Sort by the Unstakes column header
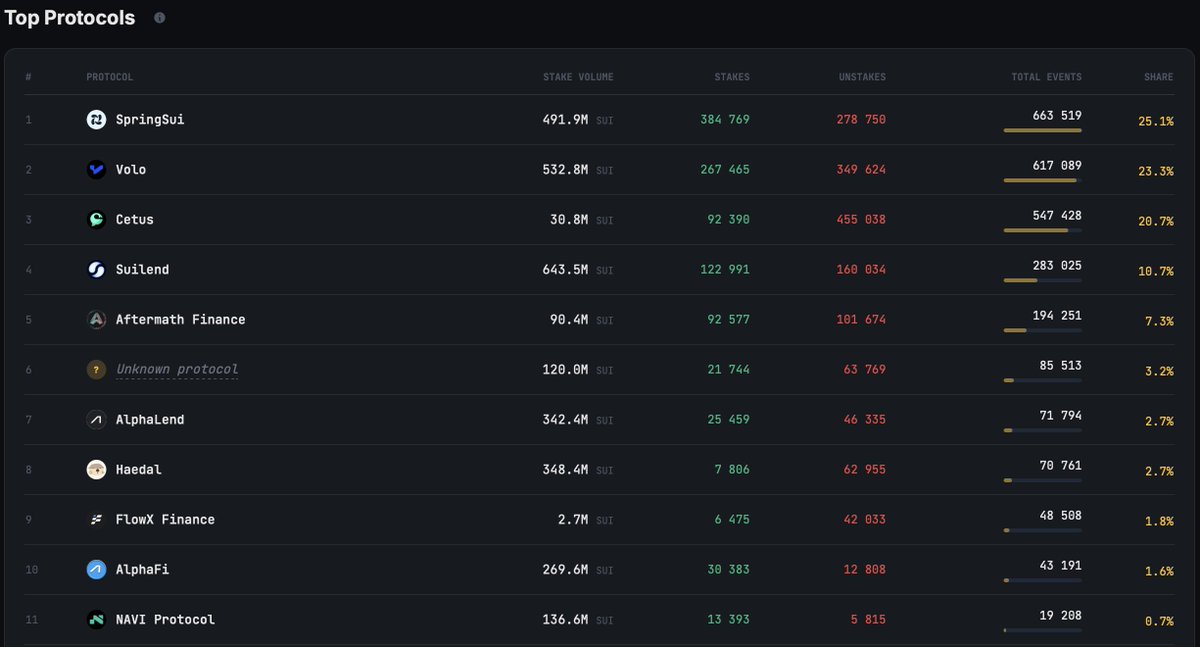Viewport: 1200px width, 647px height. (x=862, y=77)
